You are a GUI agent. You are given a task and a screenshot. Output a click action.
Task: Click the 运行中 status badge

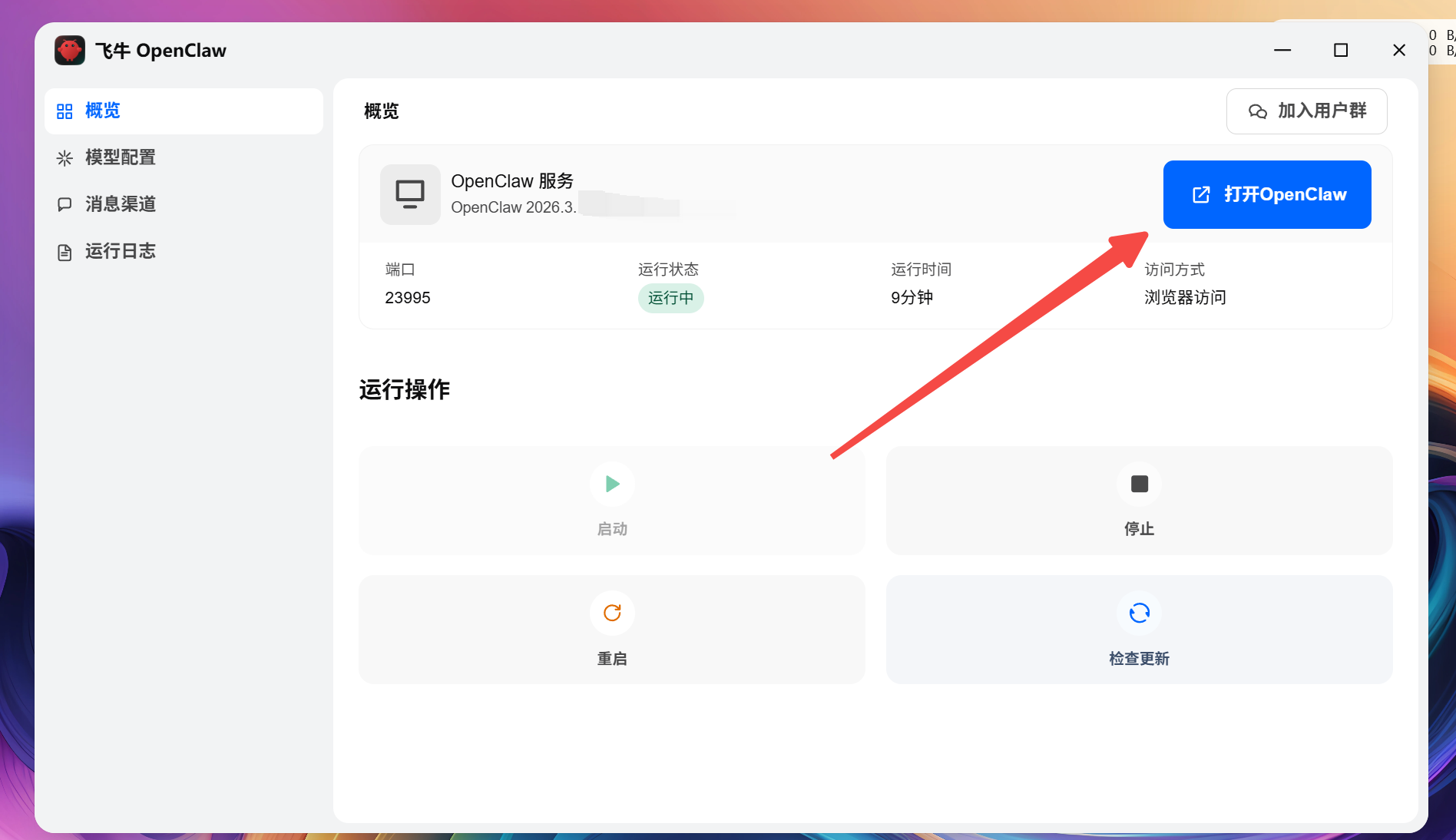coord(670,298)
